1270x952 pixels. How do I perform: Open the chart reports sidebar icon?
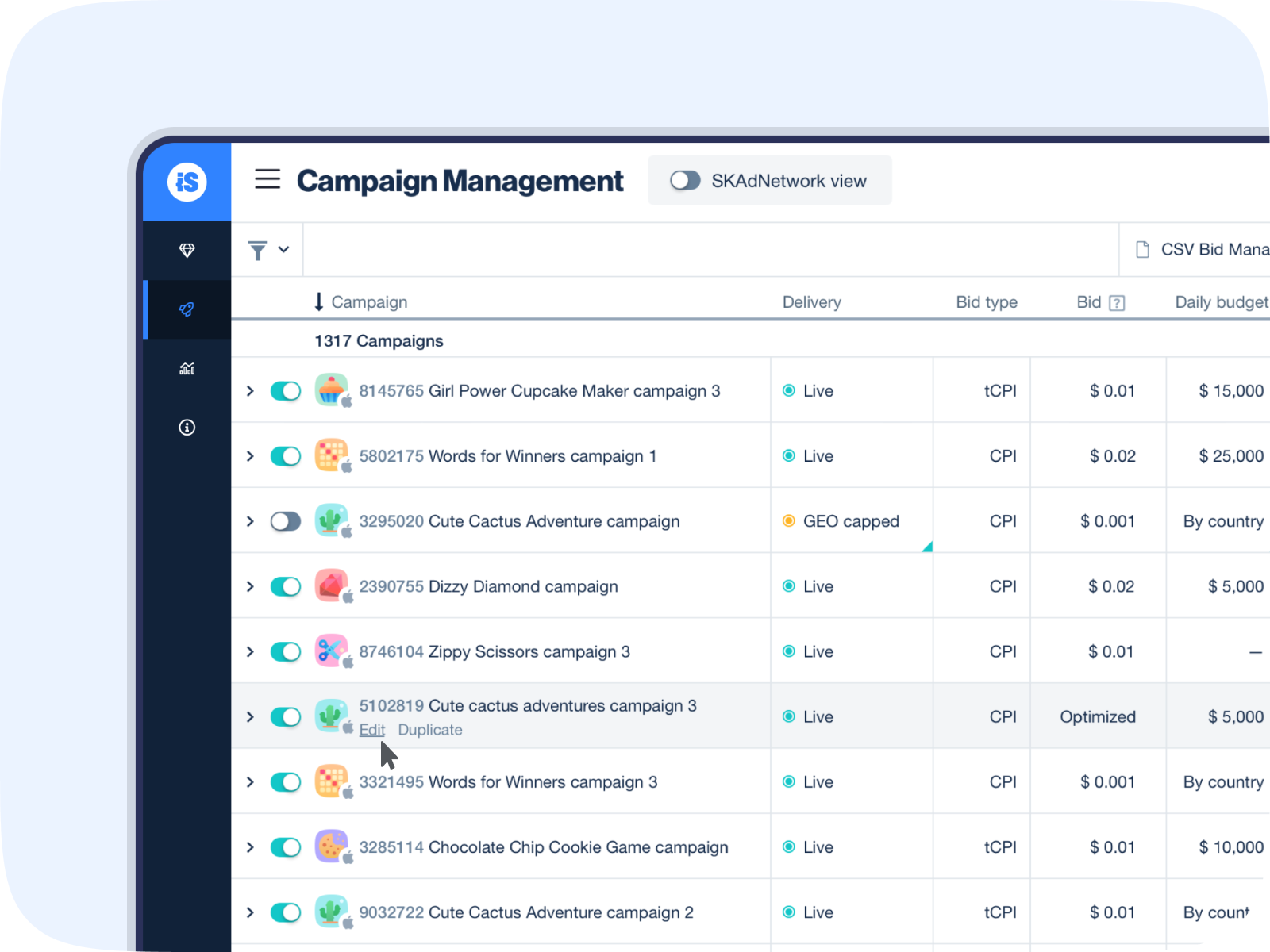[187, 368]
